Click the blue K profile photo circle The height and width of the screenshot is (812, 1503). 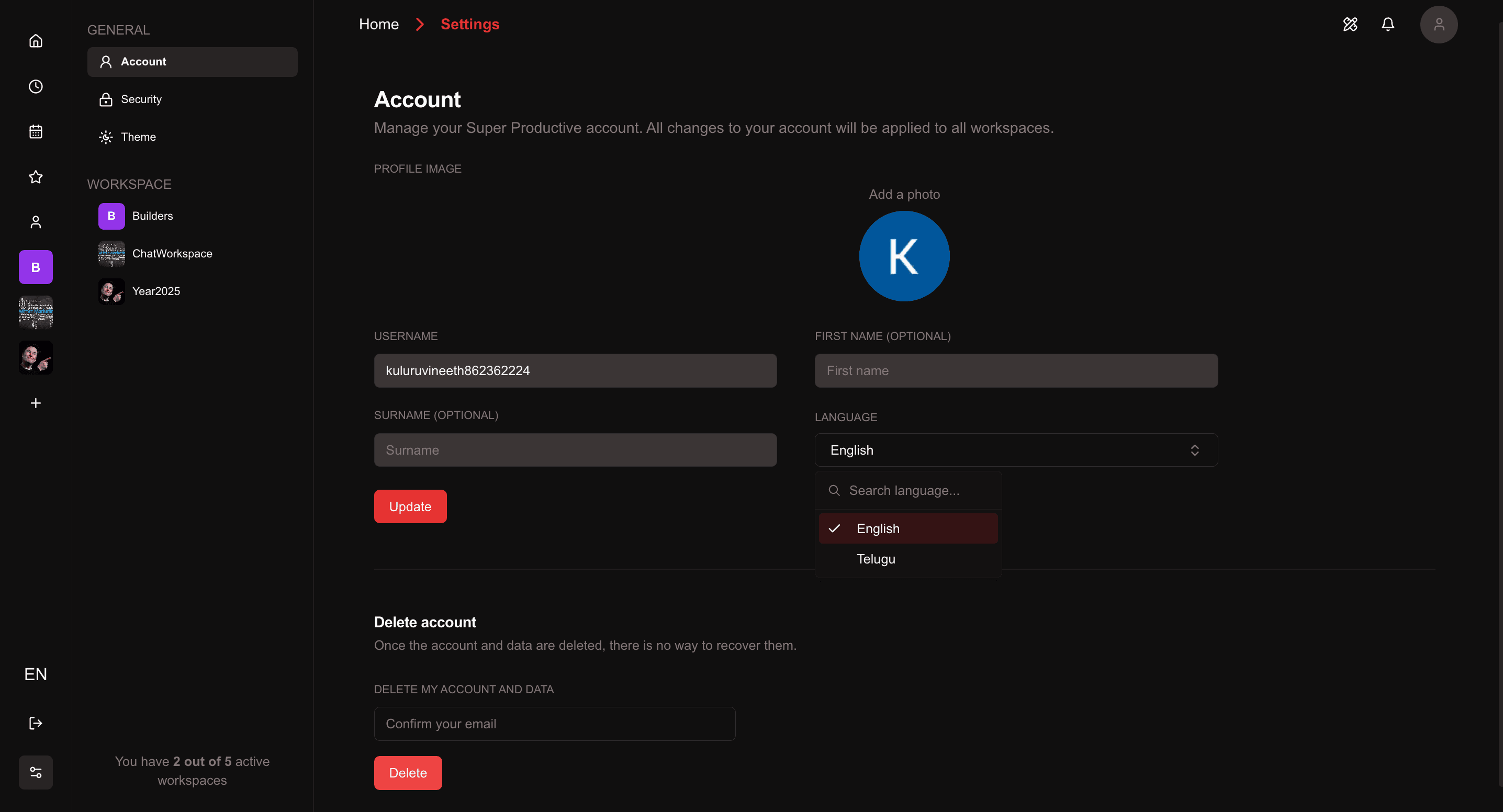[x=904, y=256]
